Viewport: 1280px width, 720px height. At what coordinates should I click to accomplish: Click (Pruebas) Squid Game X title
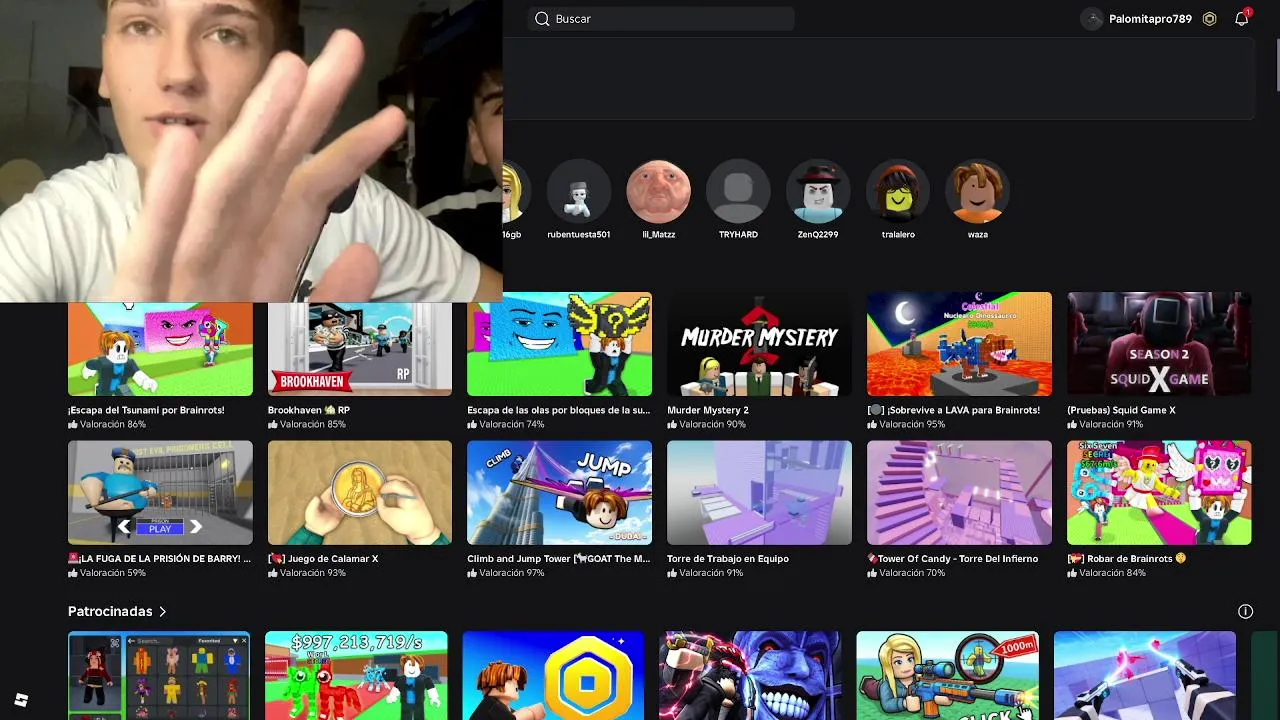pos(1121,410)
